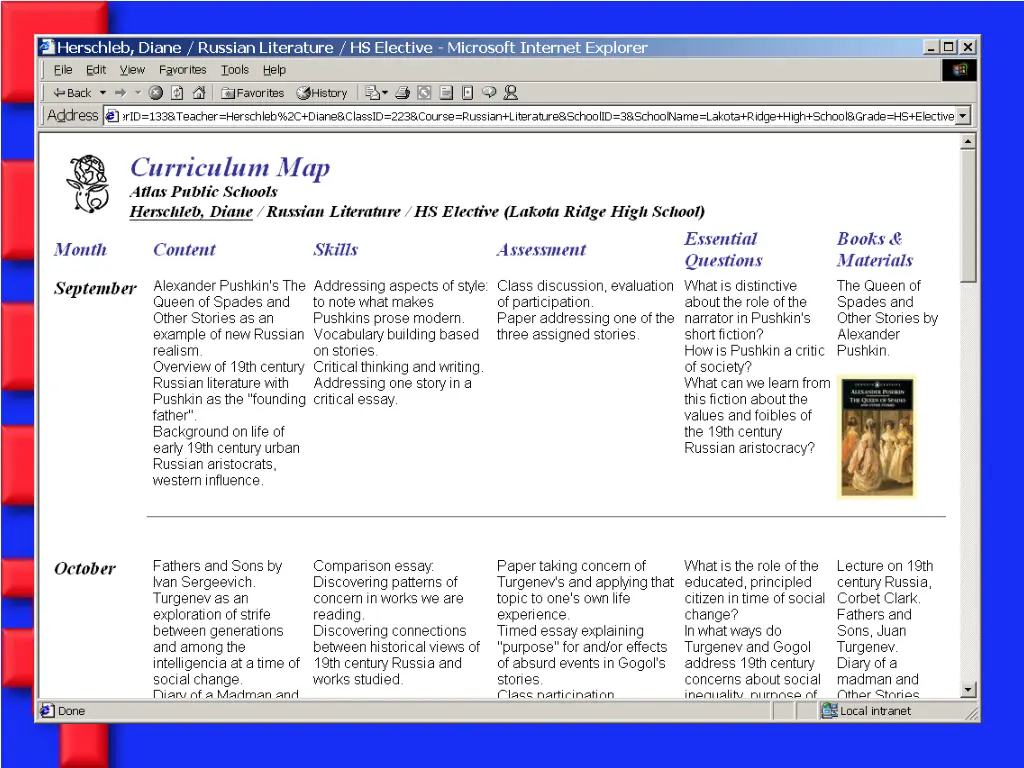Click the October month label

point(85,568)
